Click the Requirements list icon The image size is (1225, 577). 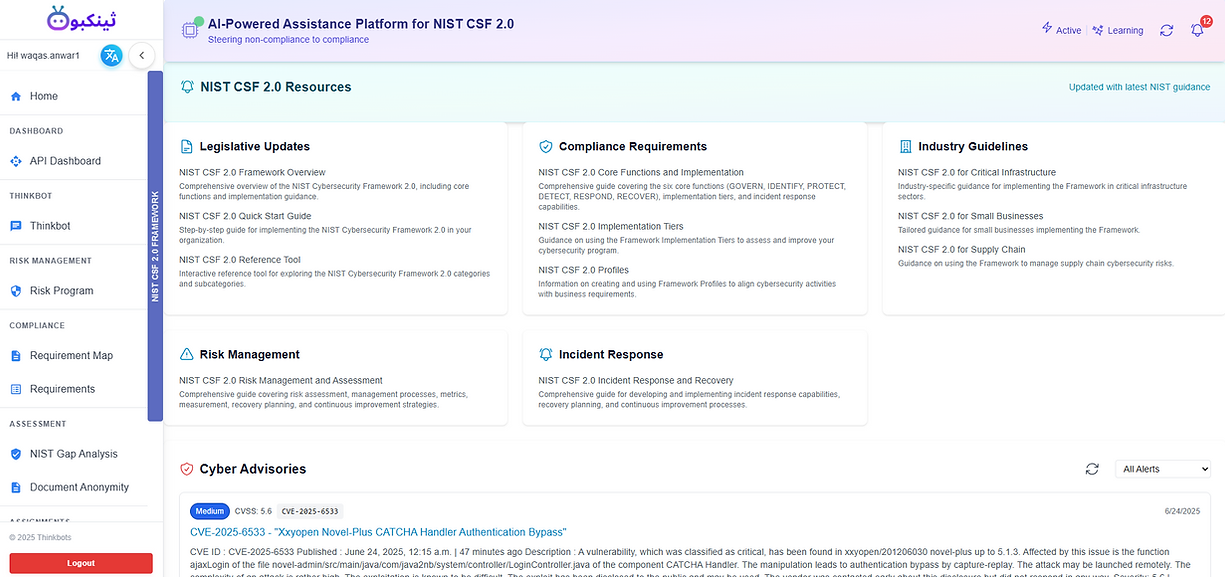pos(16,389)
